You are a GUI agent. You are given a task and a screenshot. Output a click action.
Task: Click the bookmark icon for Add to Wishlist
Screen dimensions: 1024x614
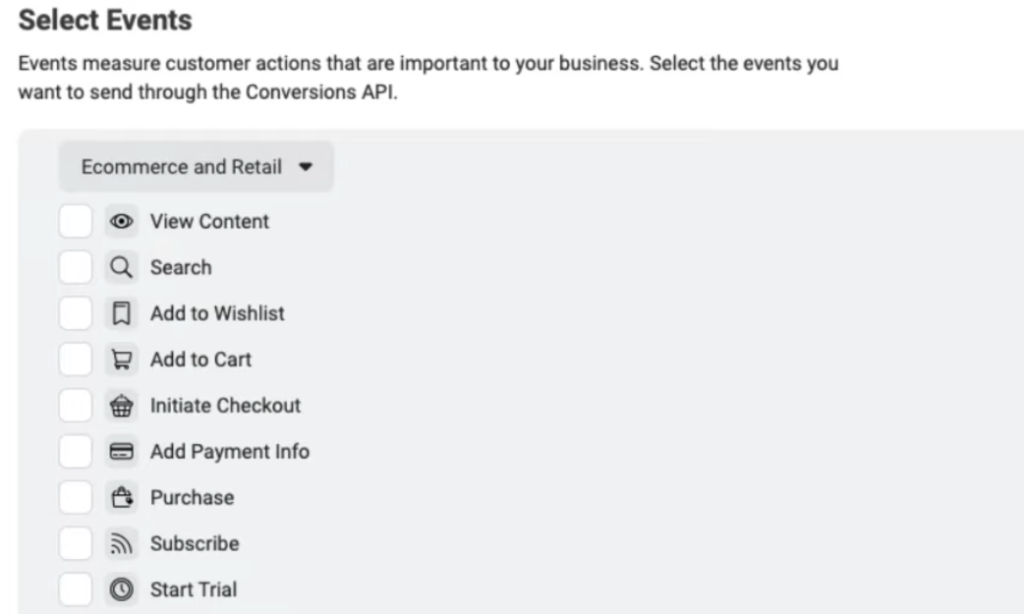coord(121,314)
